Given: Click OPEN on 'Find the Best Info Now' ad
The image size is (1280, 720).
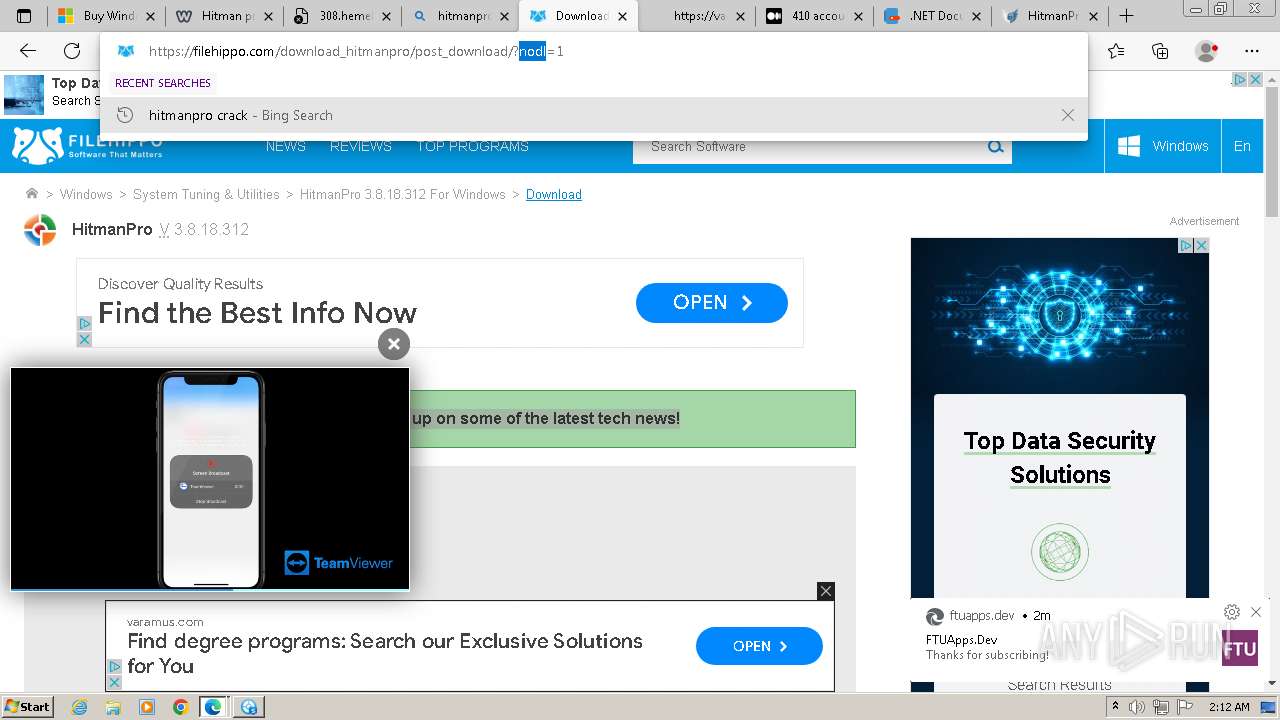Looking at the screenshot, I should pyautogui.click(x=712, y=303).
